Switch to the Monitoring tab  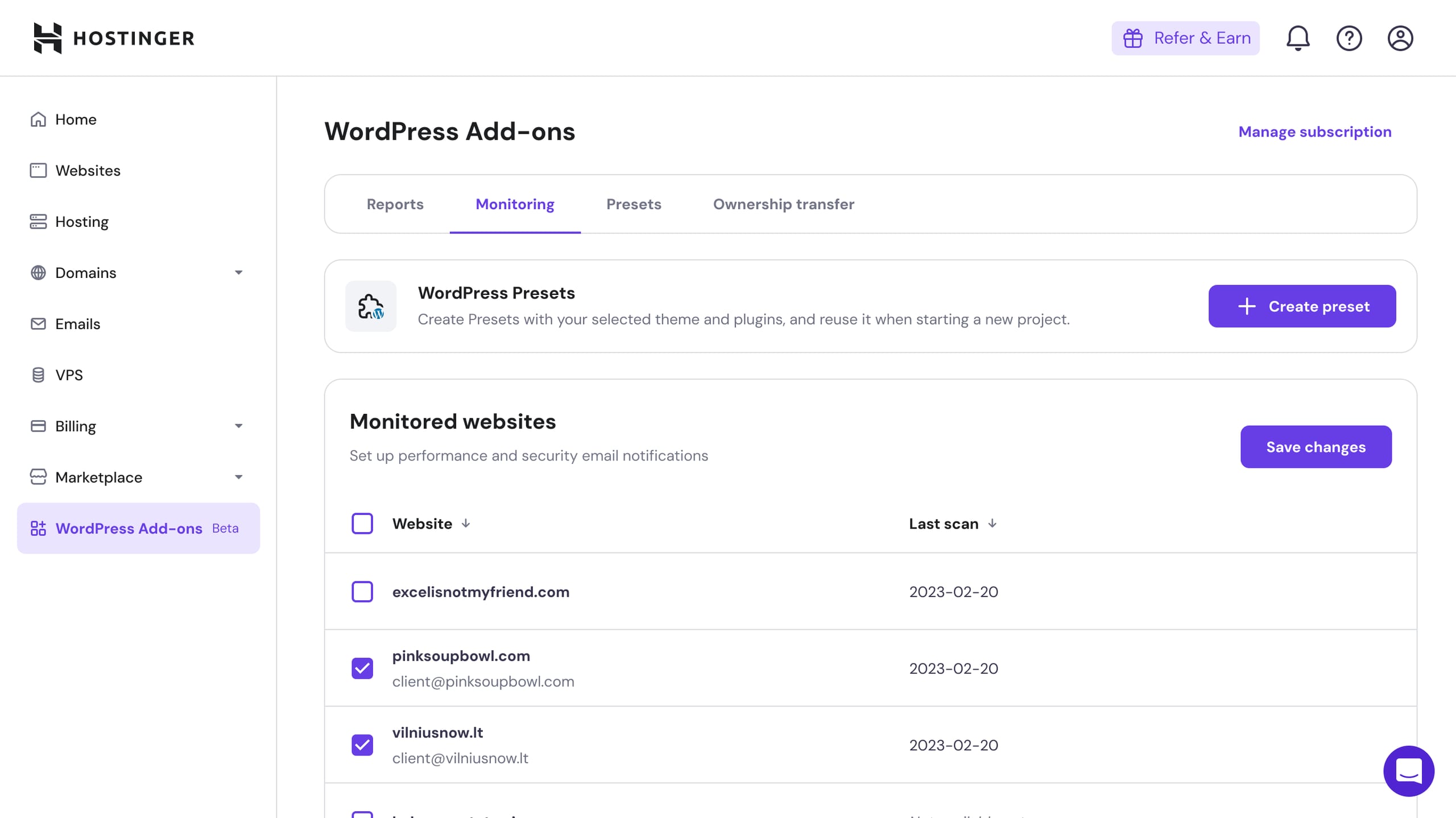click(x=515, y=204)
